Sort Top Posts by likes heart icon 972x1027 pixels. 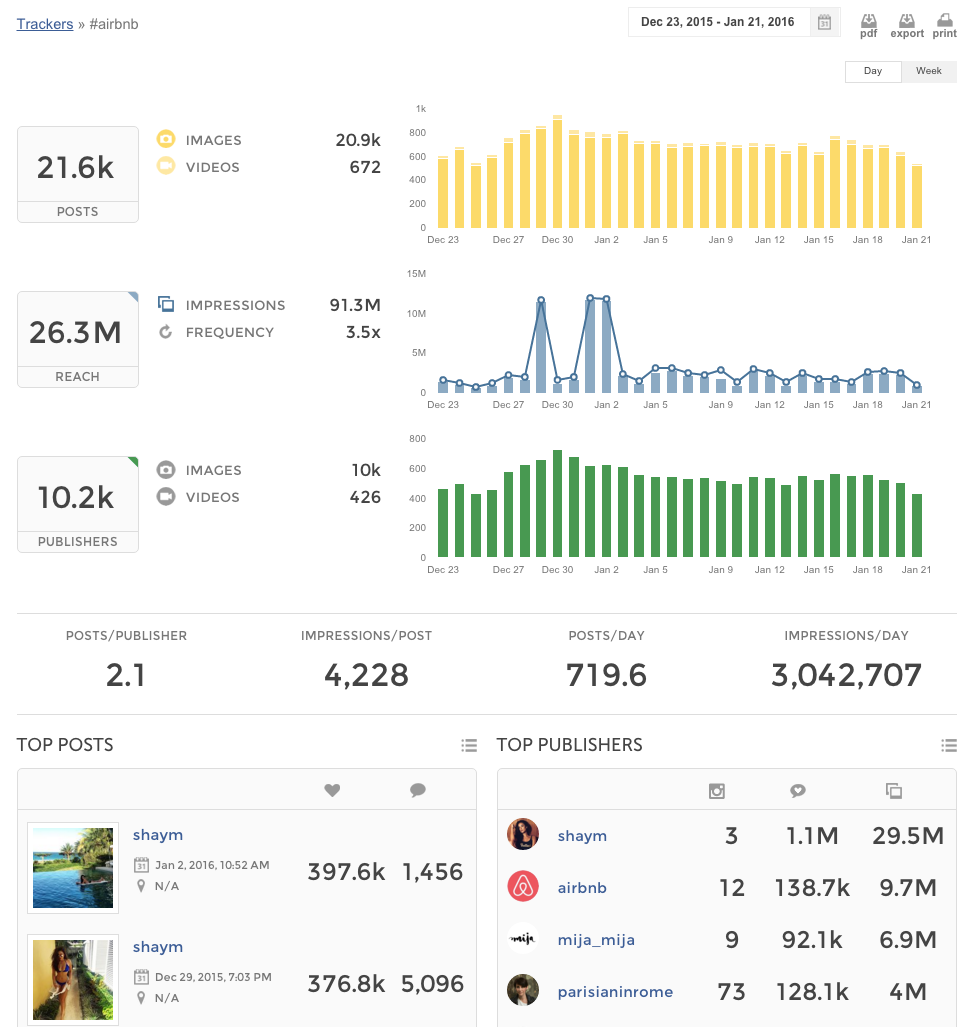(x=332, y=791)
